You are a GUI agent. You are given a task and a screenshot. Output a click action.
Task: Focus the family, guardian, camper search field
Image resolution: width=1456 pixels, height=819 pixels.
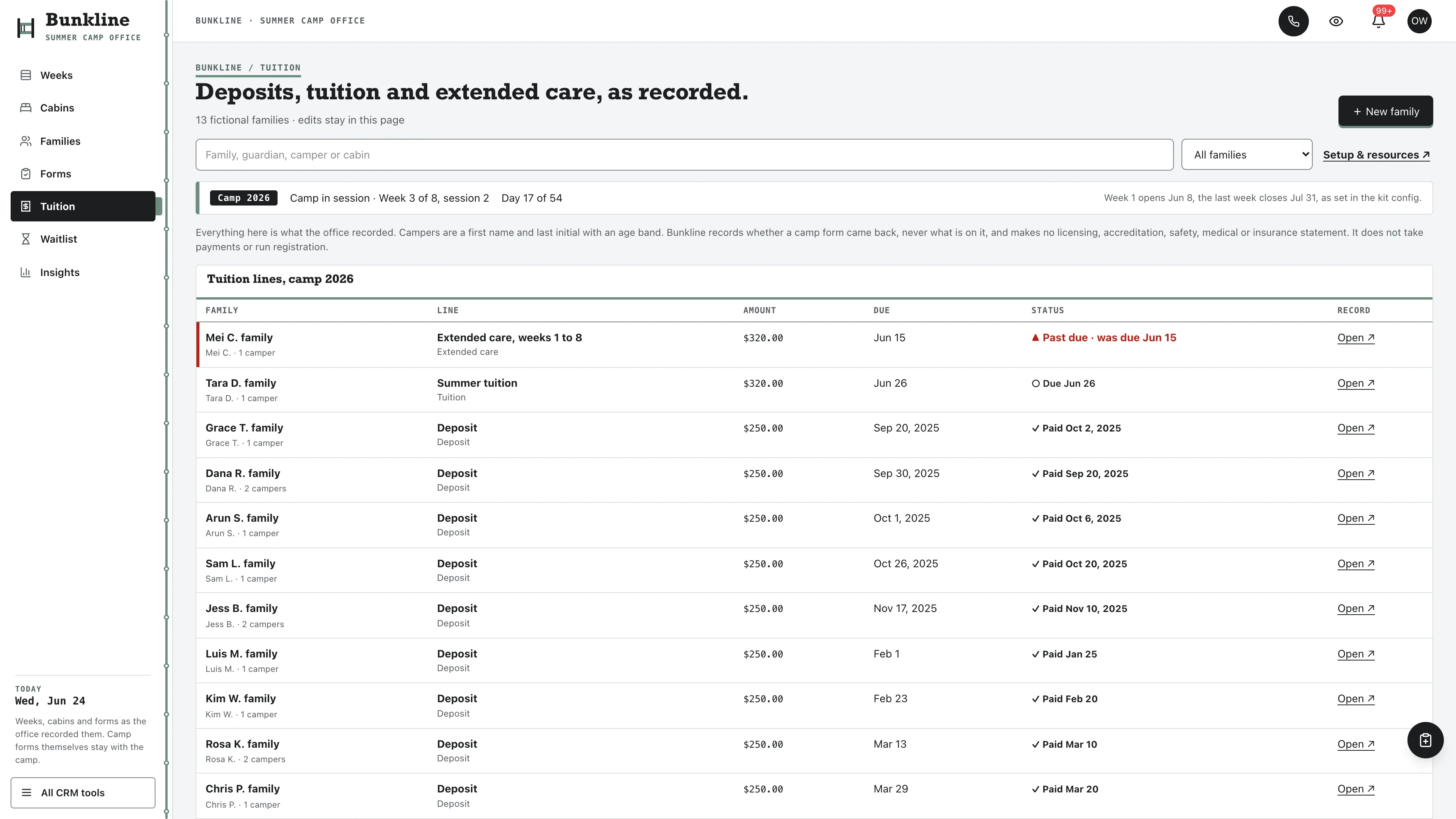coord(684,154)
